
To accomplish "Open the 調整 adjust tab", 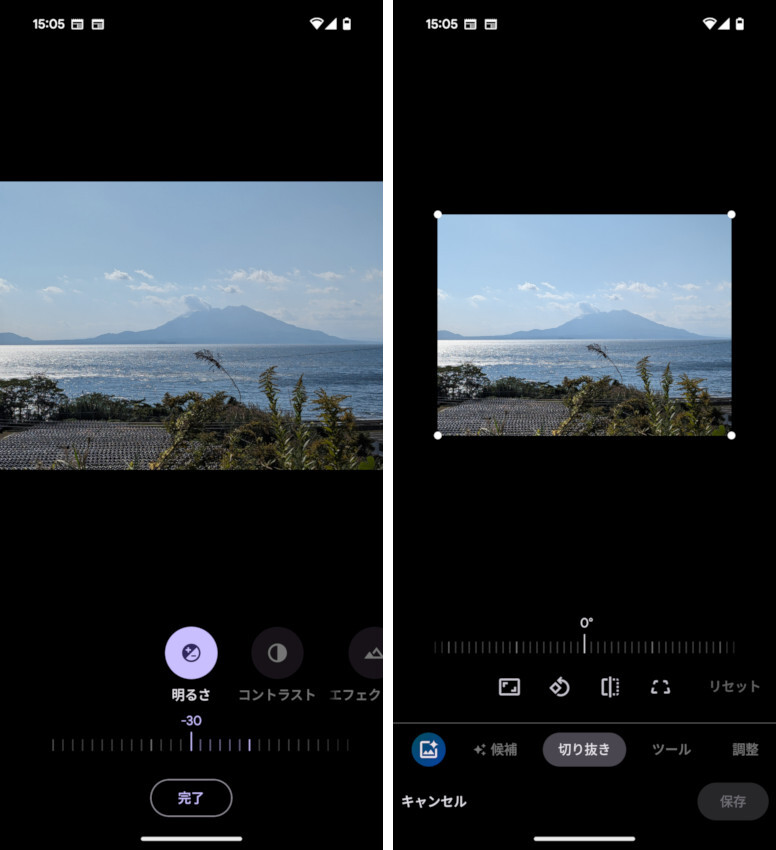I will (x=745, y=749).
